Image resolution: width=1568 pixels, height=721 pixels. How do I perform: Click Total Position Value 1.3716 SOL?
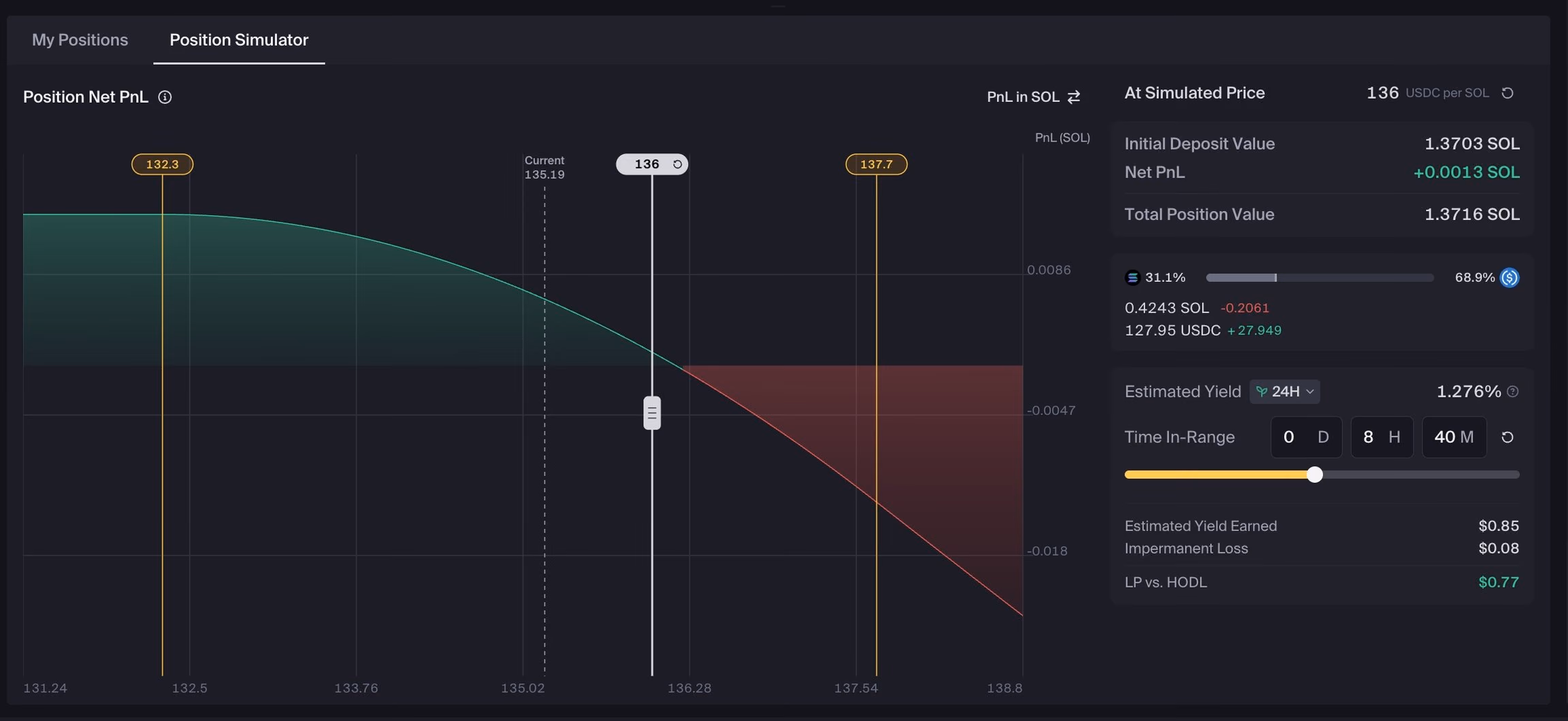coord(1472,214)
